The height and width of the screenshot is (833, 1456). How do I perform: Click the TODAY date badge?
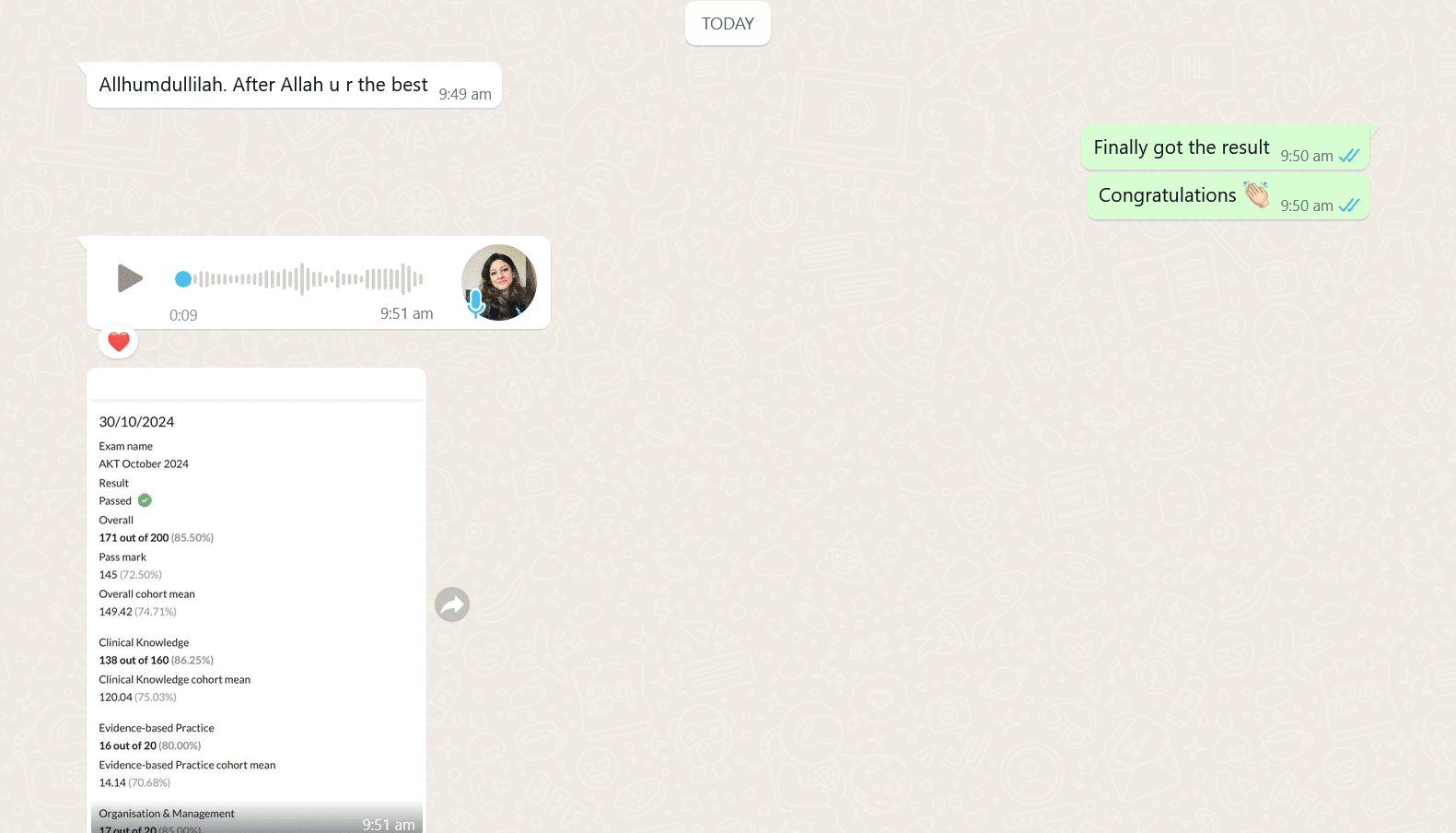[x=728, y=23]
